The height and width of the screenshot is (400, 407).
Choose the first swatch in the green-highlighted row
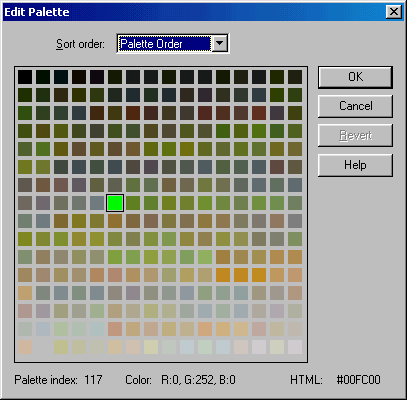(25, 203)
